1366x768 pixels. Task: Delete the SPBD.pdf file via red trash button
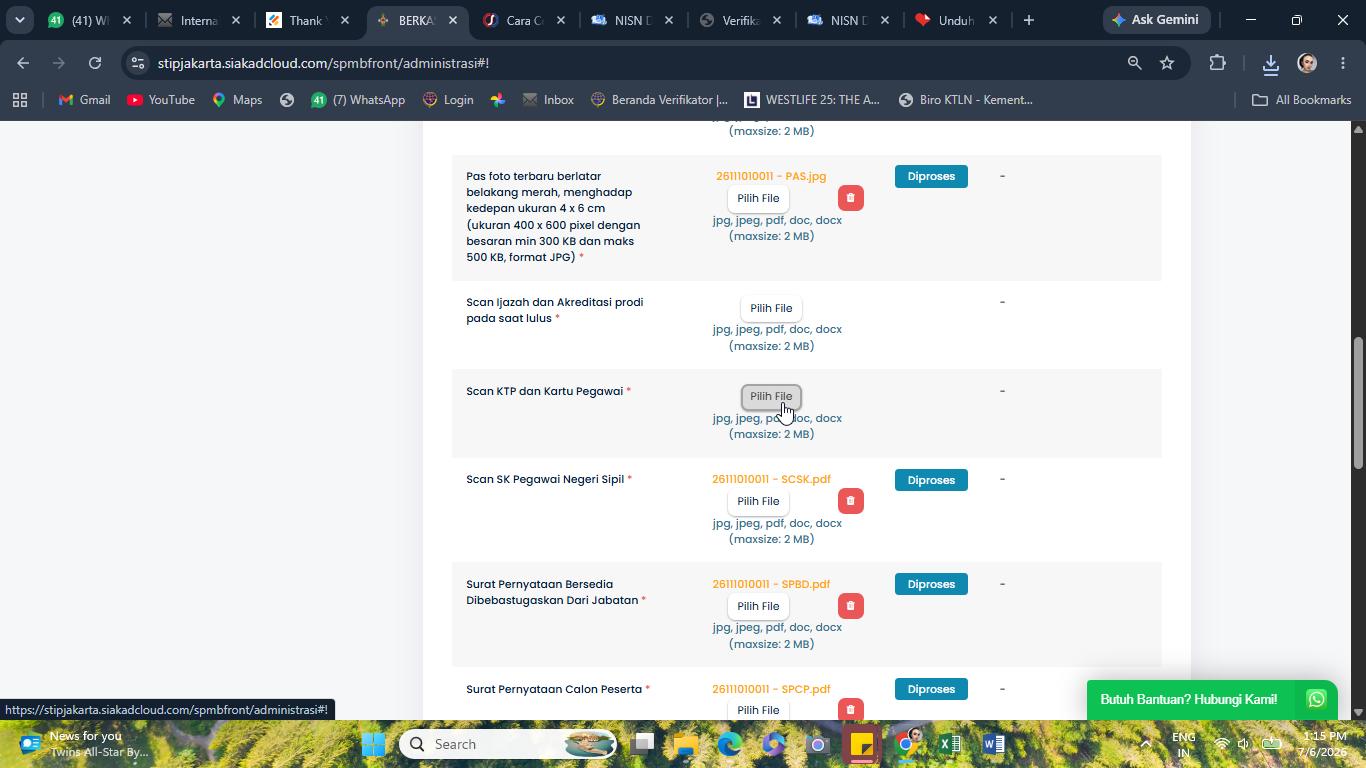[850, 606]
